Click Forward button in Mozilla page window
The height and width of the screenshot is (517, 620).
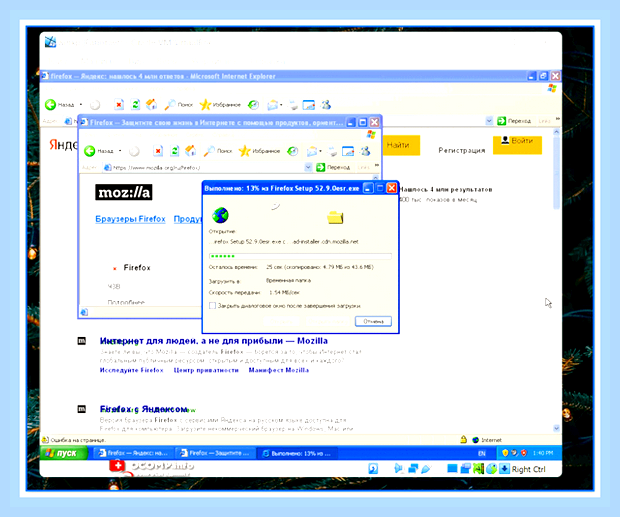pos(134,151)
